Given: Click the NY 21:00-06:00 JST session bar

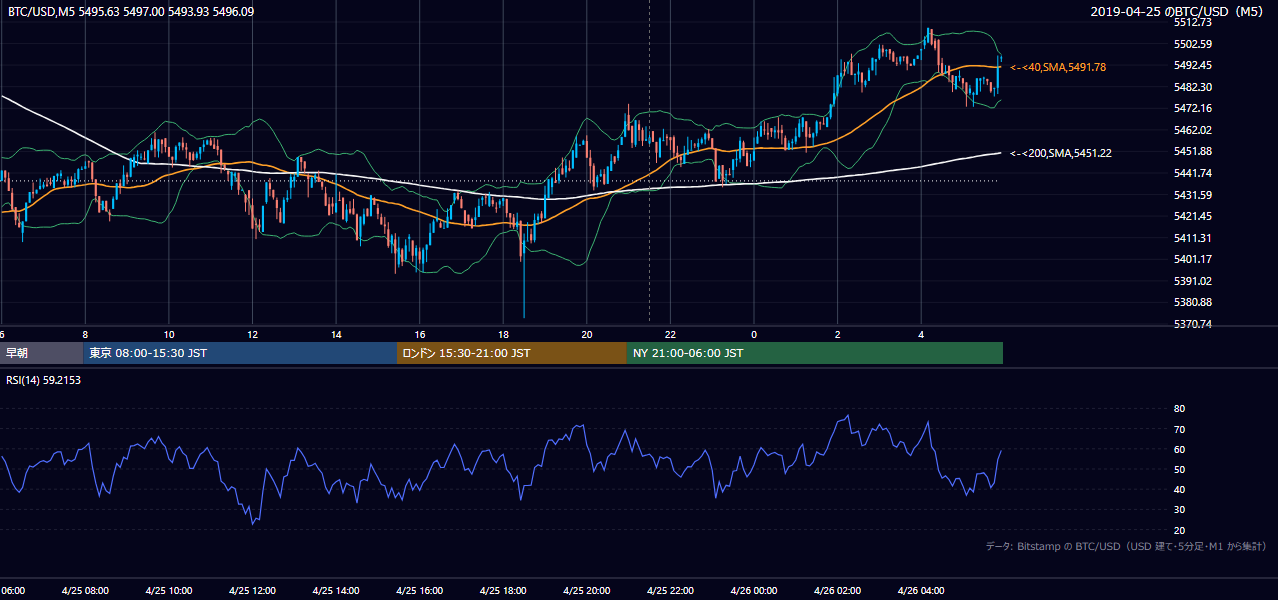Looking at the screenshot, I should tap(815, 353).
